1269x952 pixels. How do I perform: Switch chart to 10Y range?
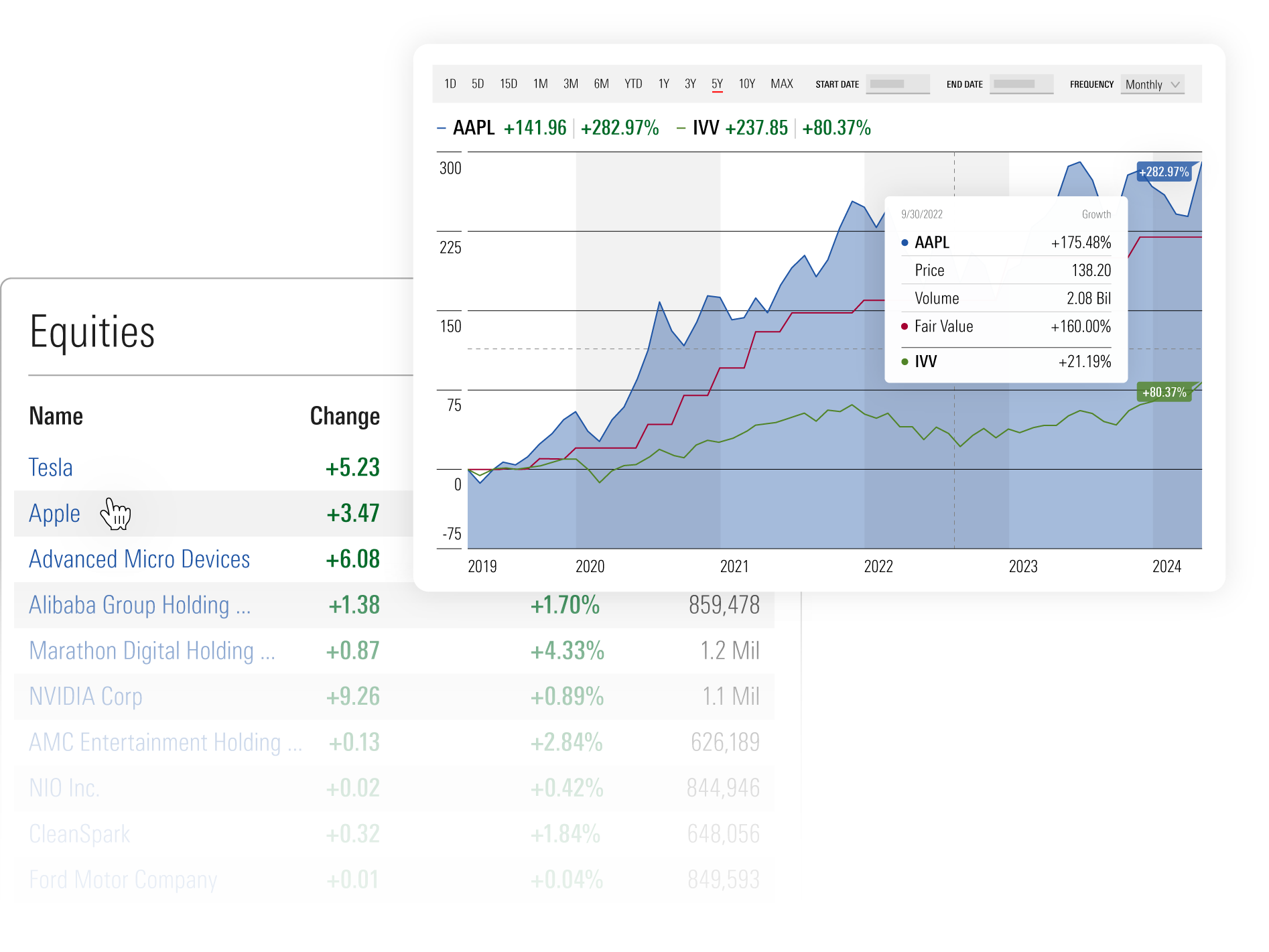746,84
